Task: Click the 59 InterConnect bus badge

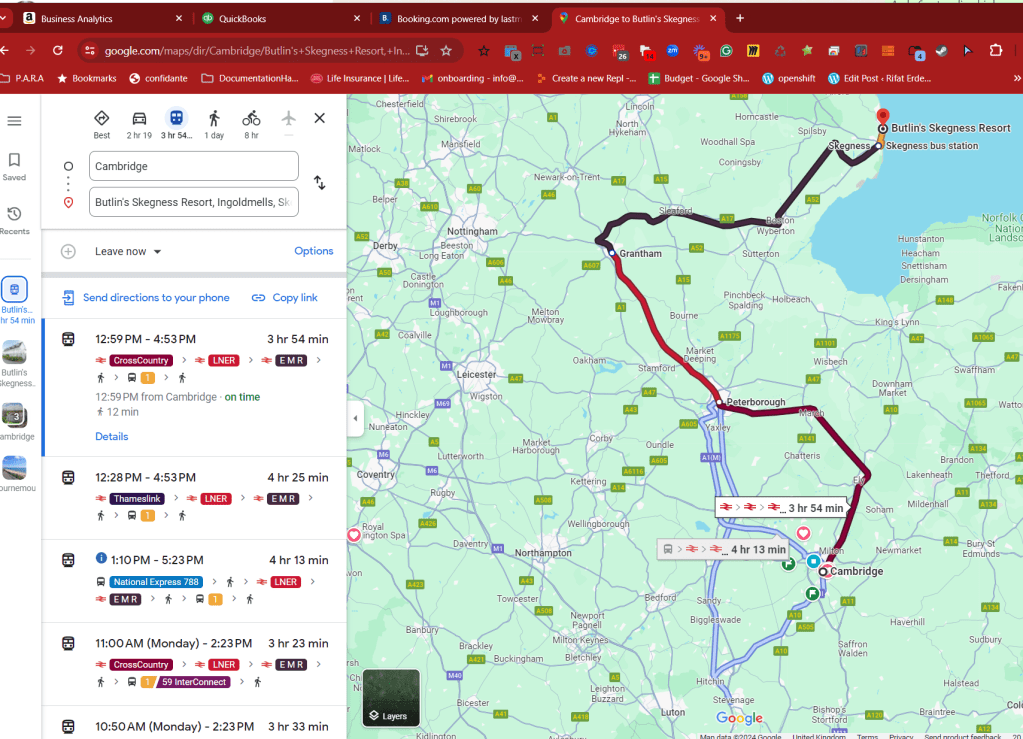Action: 193,682
